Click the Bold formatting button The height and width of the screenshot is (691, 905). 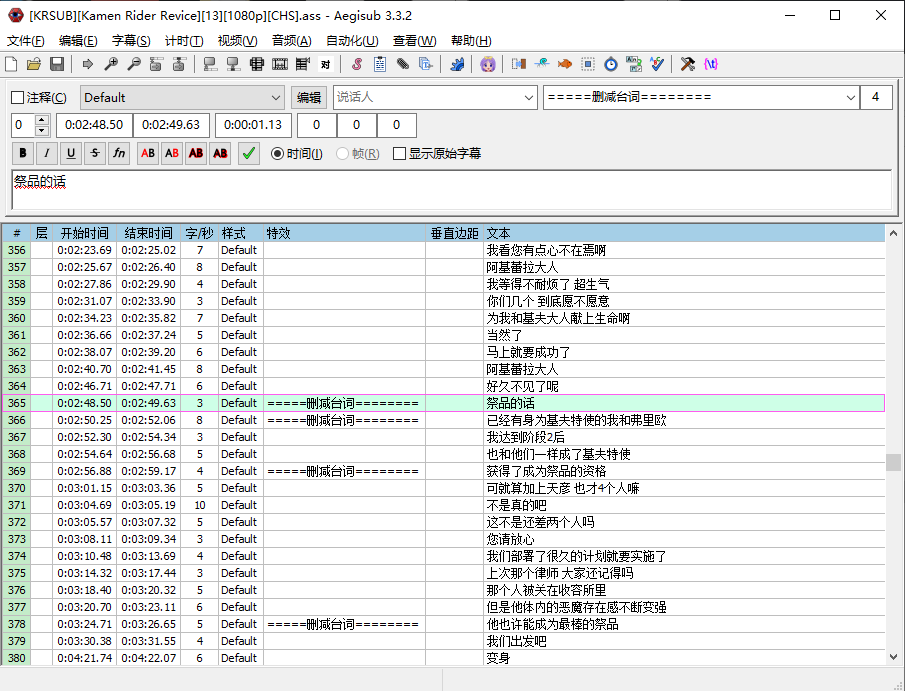(22, 153)
